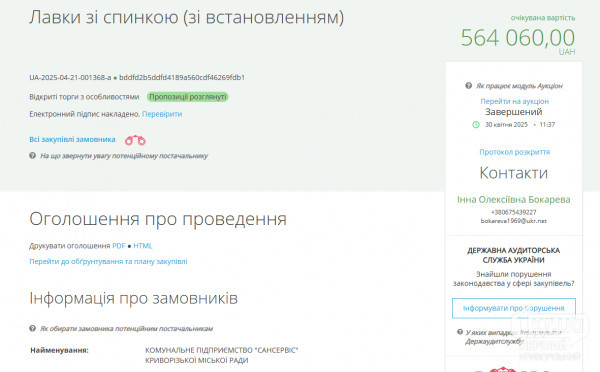Click 'Пропозиції розглянуті' status badge
Viewport: 600px width, 372px height.
188,97
